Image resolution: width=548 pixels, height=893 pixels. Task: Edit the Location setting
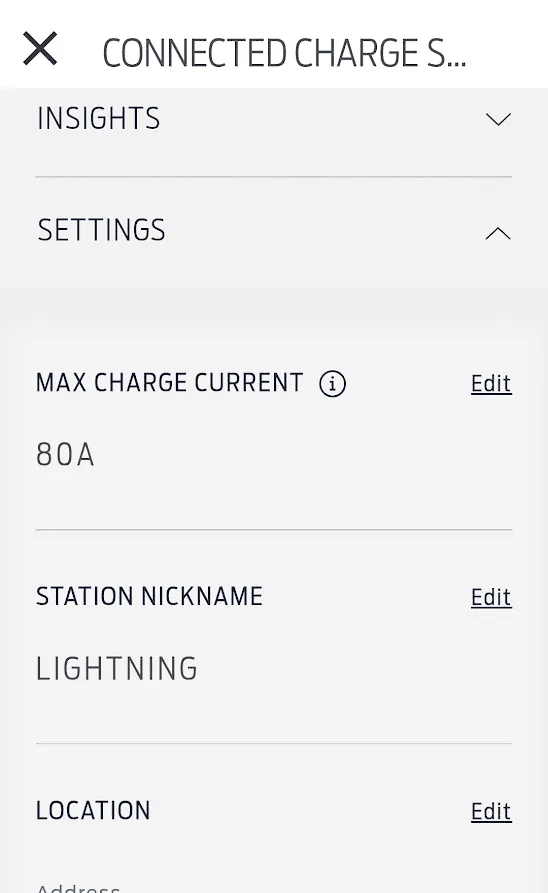tap(491, 812)
